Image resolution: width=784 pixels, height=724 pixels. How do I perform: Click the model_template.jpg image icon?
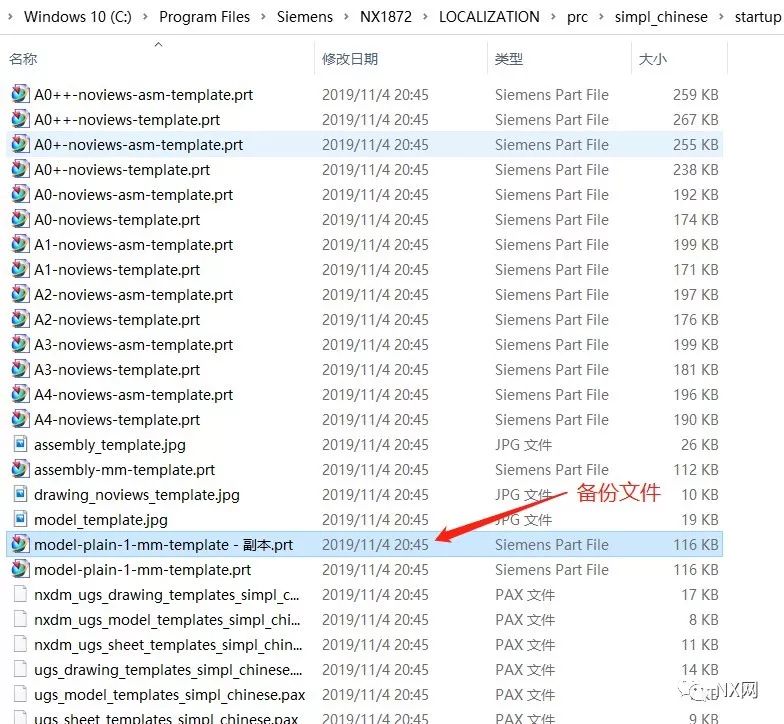pyautogui.click(x=20, y=518)
